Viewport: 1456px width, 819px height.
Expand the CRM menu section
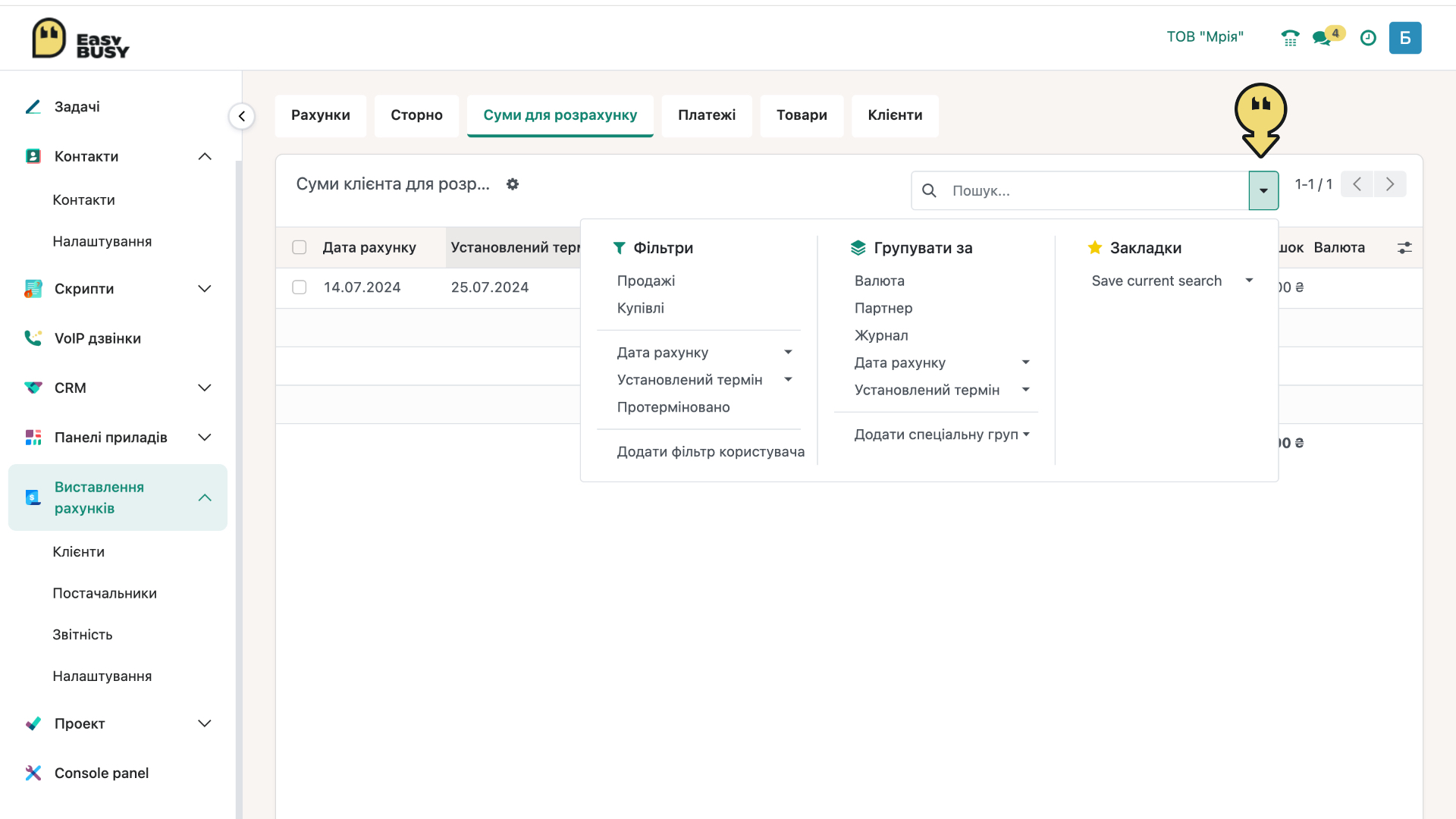pos(205,388)
